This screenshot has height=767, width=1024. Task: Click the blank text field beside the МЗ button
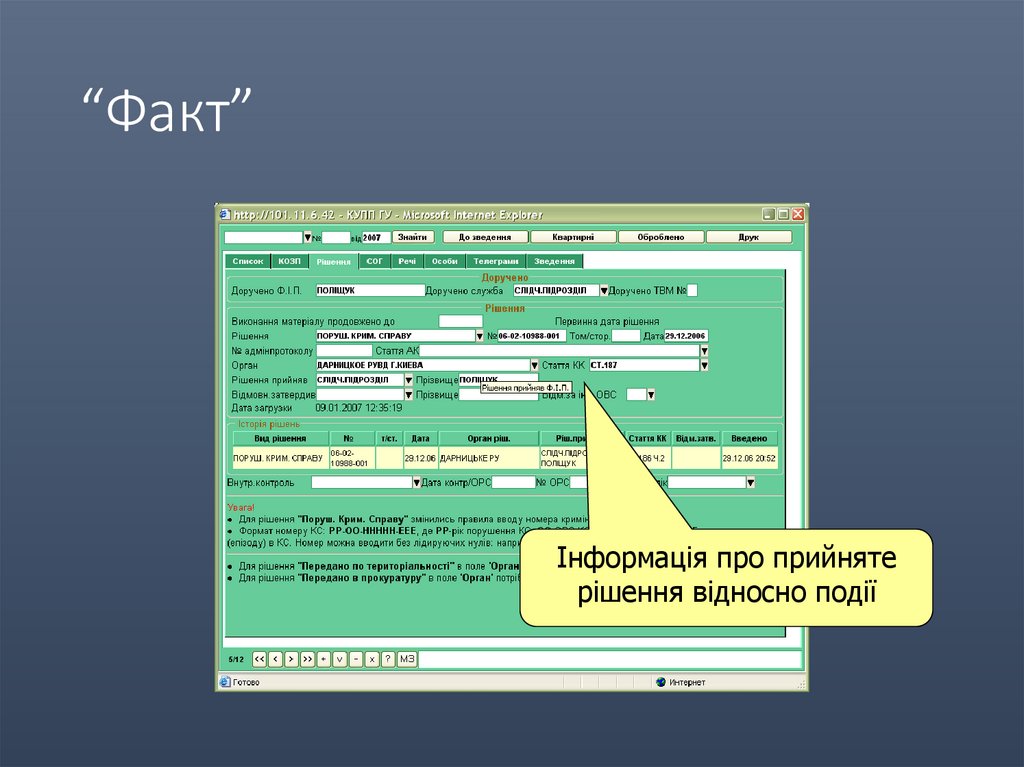point(610,659)
